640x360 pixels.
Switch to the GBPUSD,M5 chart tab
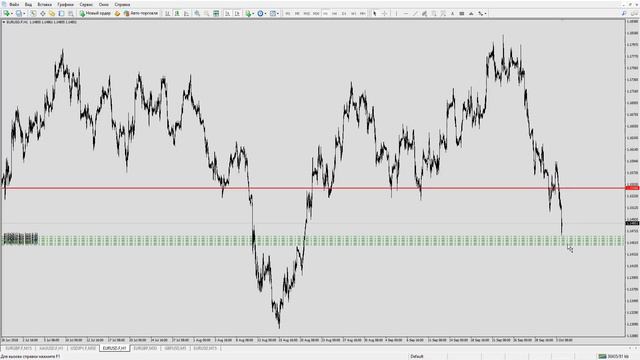pos(175,348)
